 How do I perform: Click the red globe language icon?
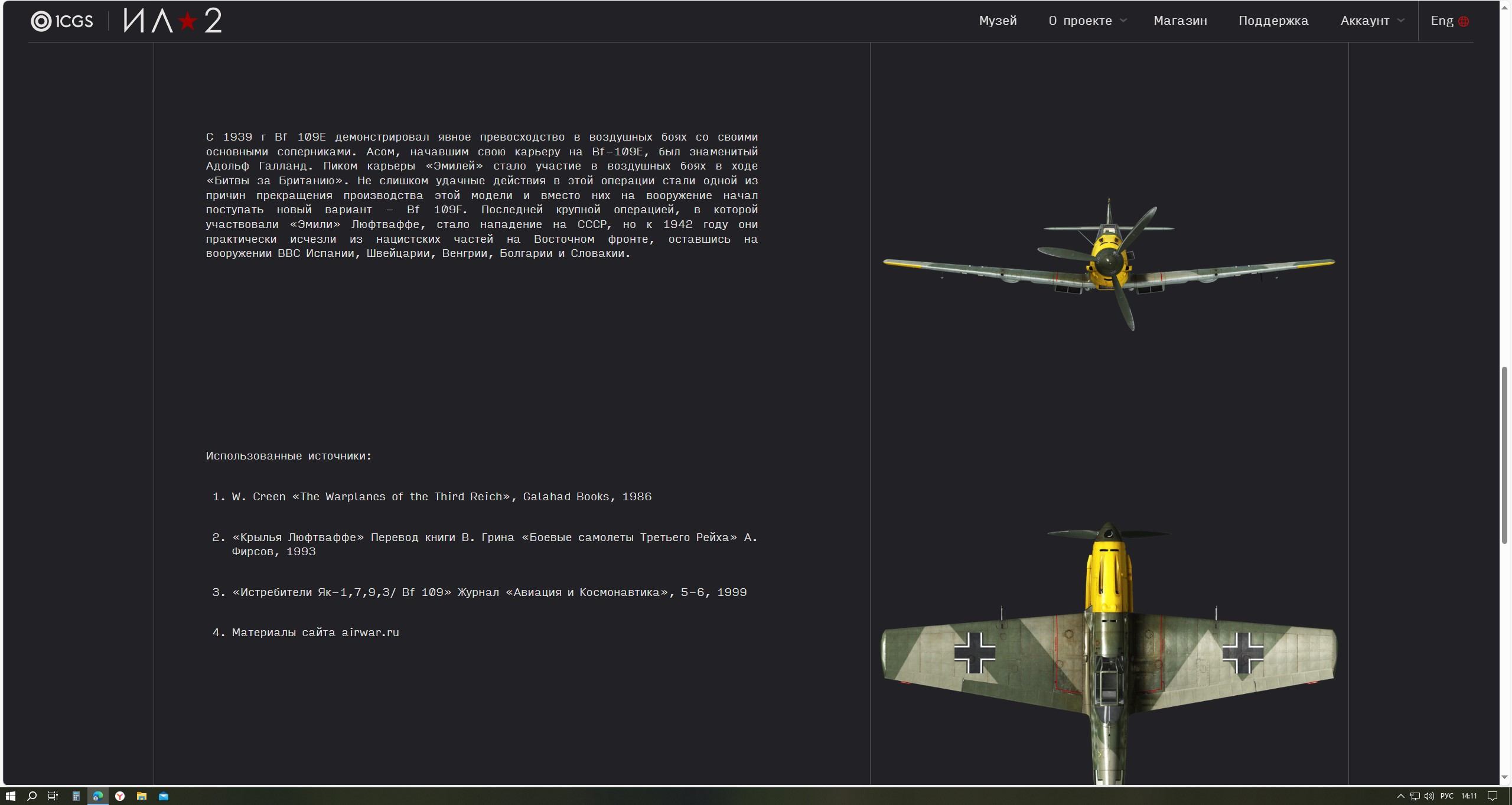click(x=1464, y=21)
